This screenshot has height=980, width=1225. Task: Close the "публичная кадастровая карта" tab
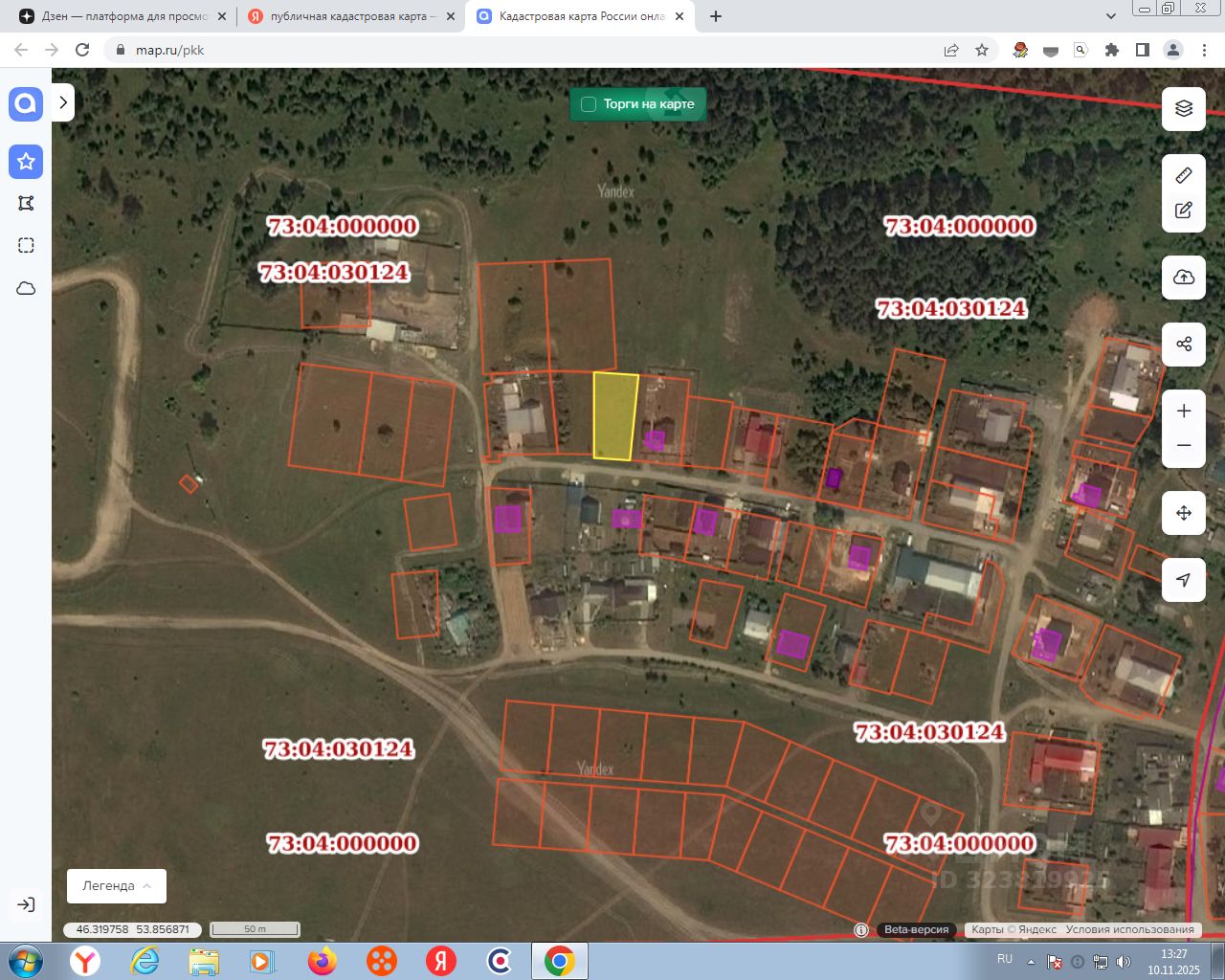point(451,16)
